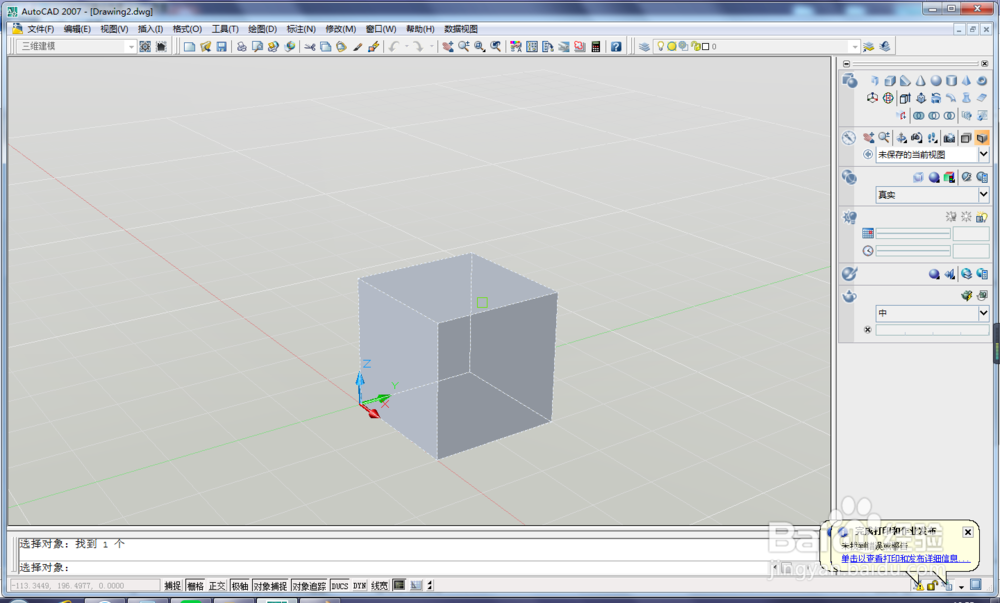This screenshot has height=603, width=1000.
Task: Click the Union boolean icon
Action: tap(919, 115)
